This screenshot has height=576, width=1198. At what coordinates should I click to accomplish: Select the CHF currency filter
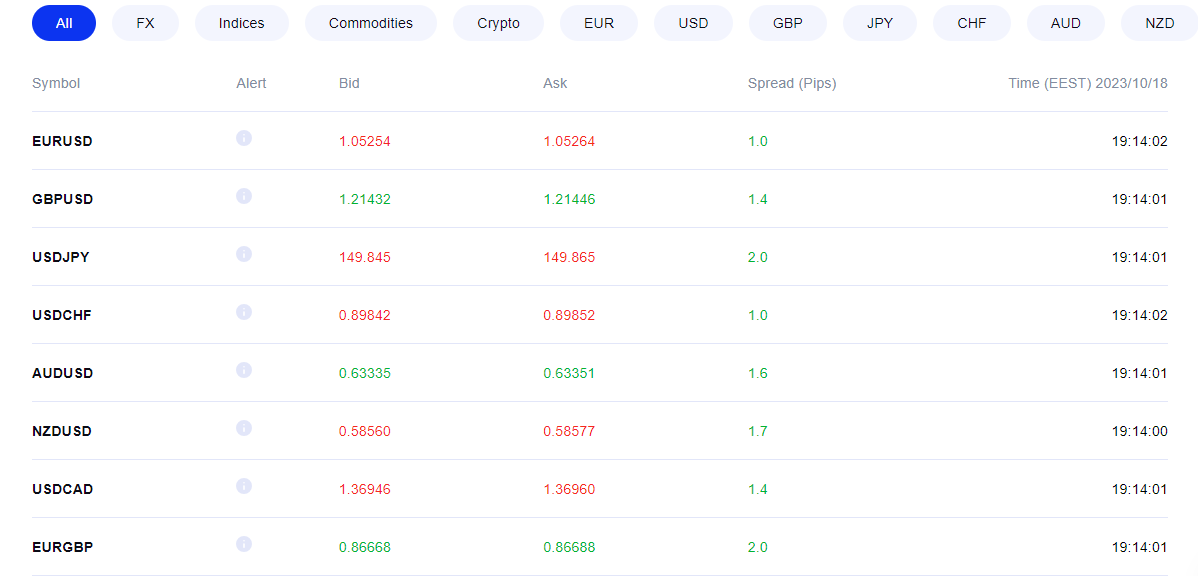click(x=972, y=23)
